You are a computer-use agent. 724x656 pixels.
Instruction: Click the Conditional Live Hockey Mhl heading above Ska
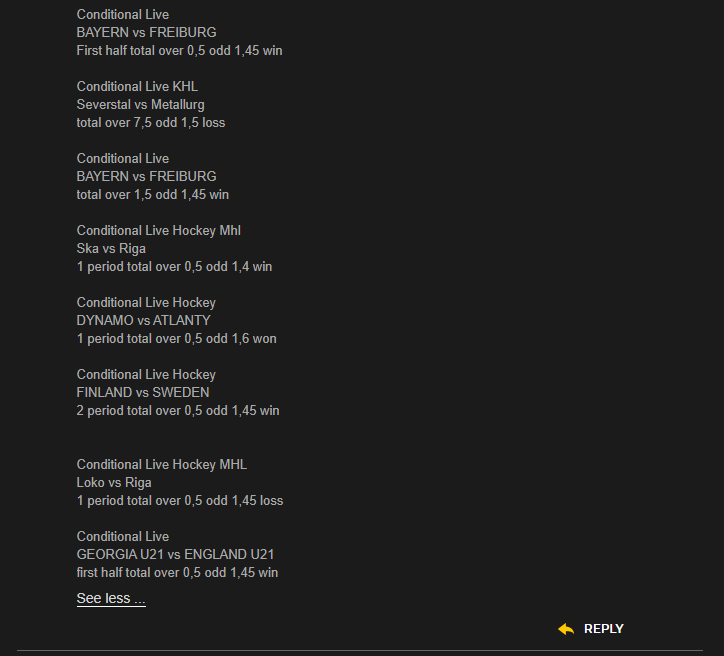(158, 230)
